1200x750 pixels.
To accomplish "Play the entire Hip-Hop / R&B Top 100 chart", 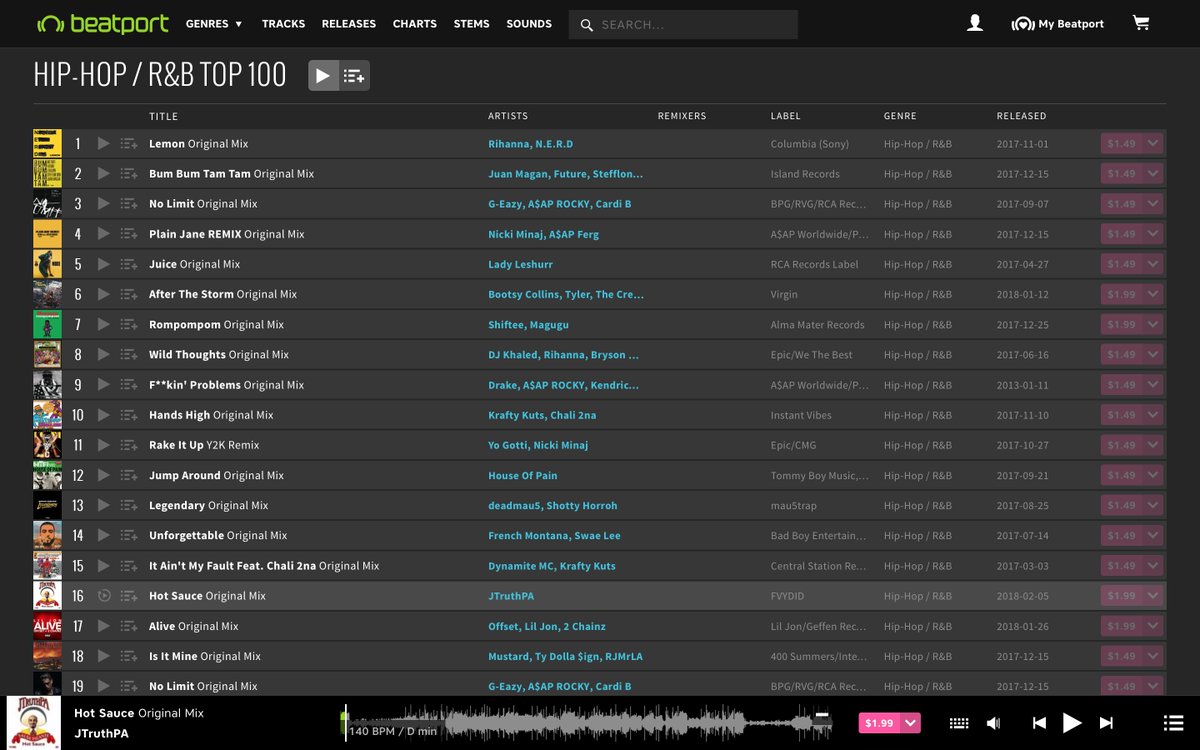I will coord(323,75).
